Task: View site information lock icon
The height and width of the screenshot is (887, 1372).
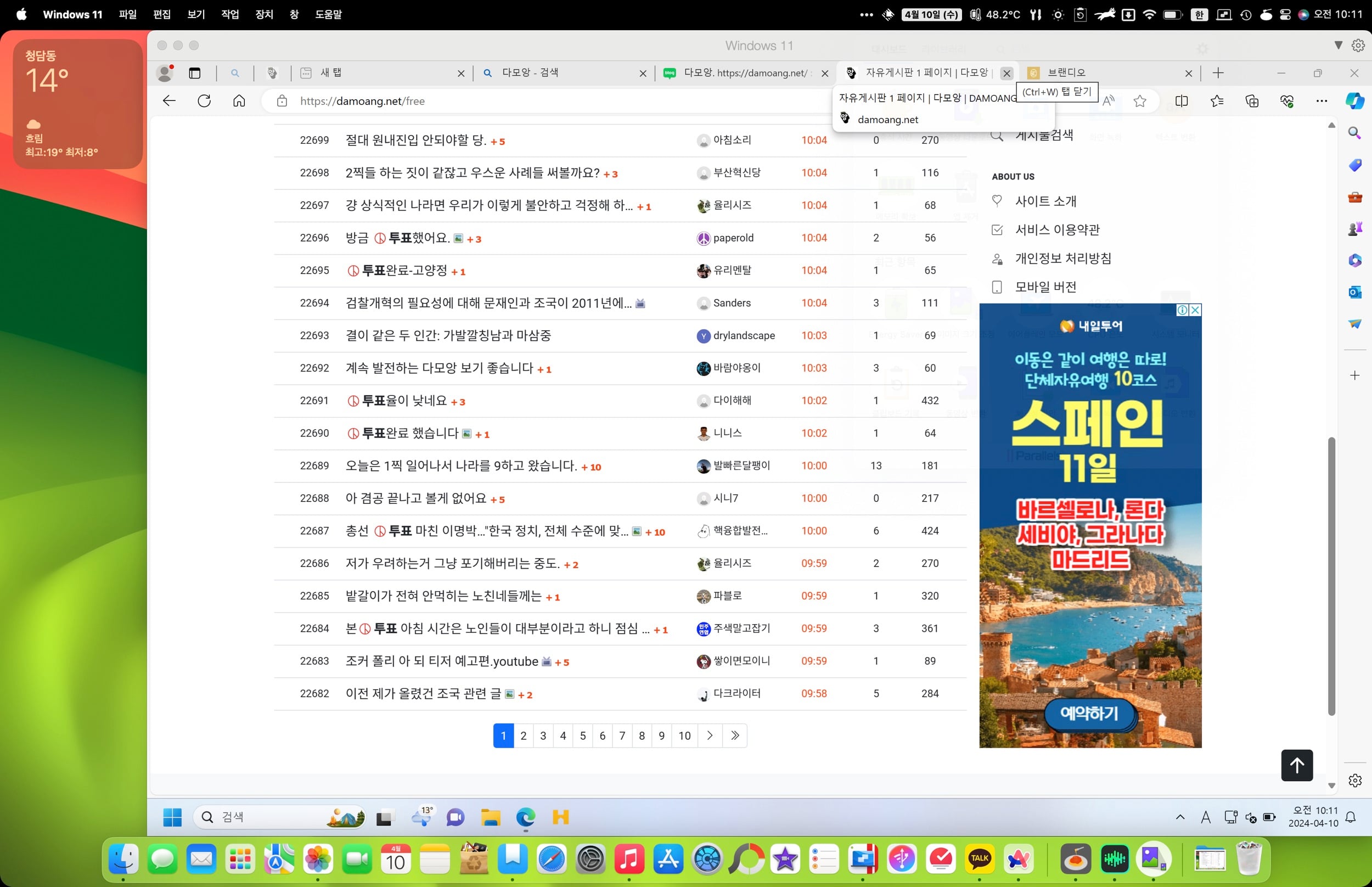Action: point(282,102)
